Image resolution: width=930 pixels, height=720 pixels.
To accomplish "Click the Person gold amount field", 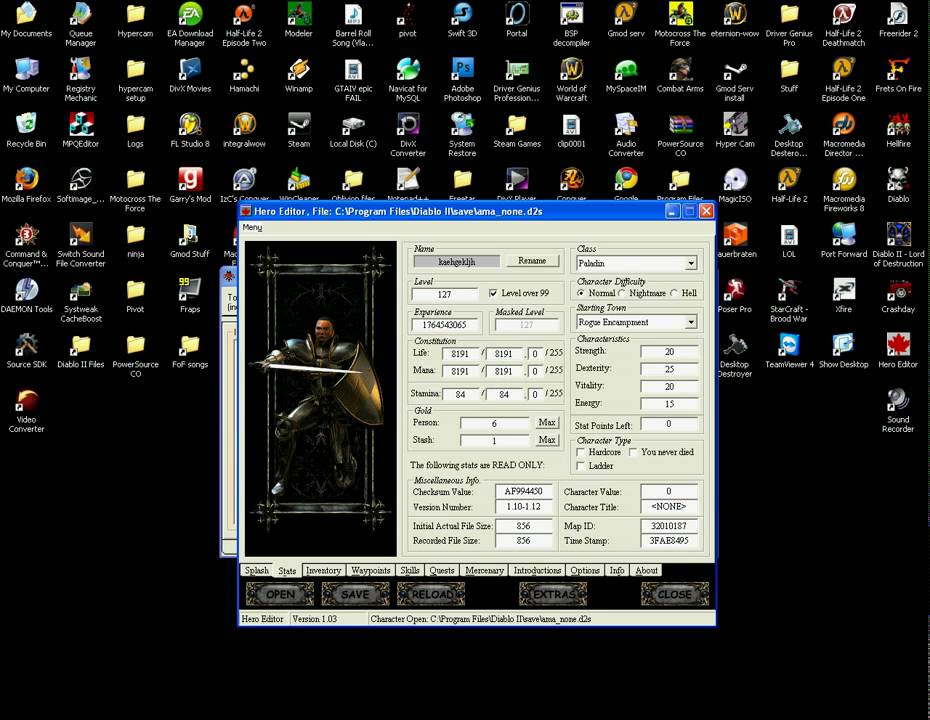I will tap(495, 424).
